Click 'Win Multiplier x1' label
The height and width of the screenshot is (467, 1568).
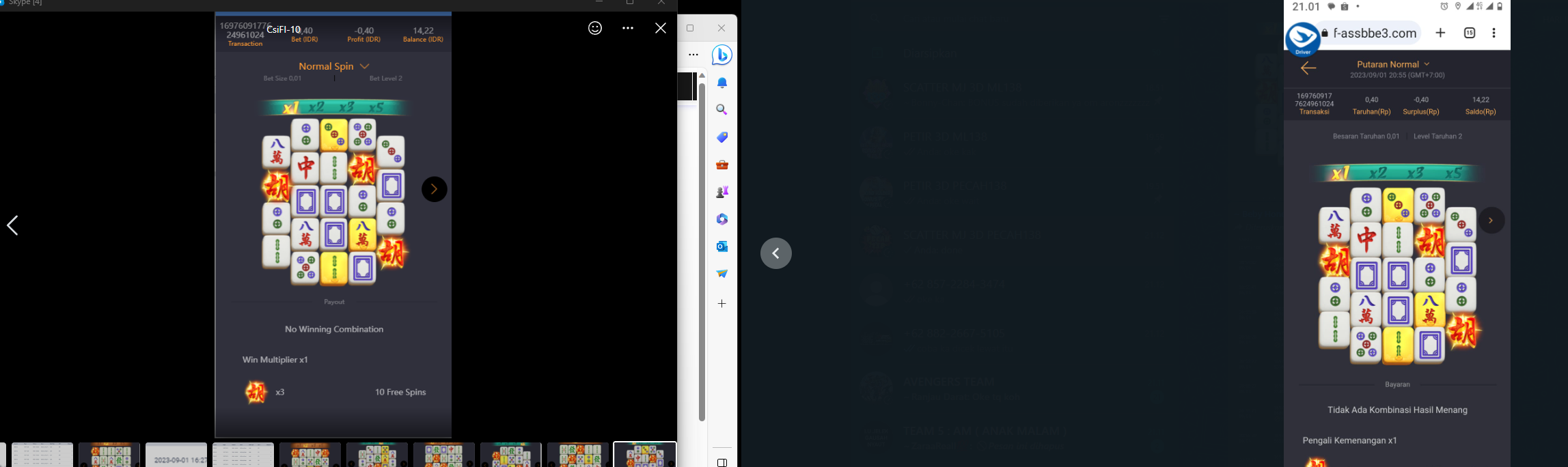click(275, 360)
